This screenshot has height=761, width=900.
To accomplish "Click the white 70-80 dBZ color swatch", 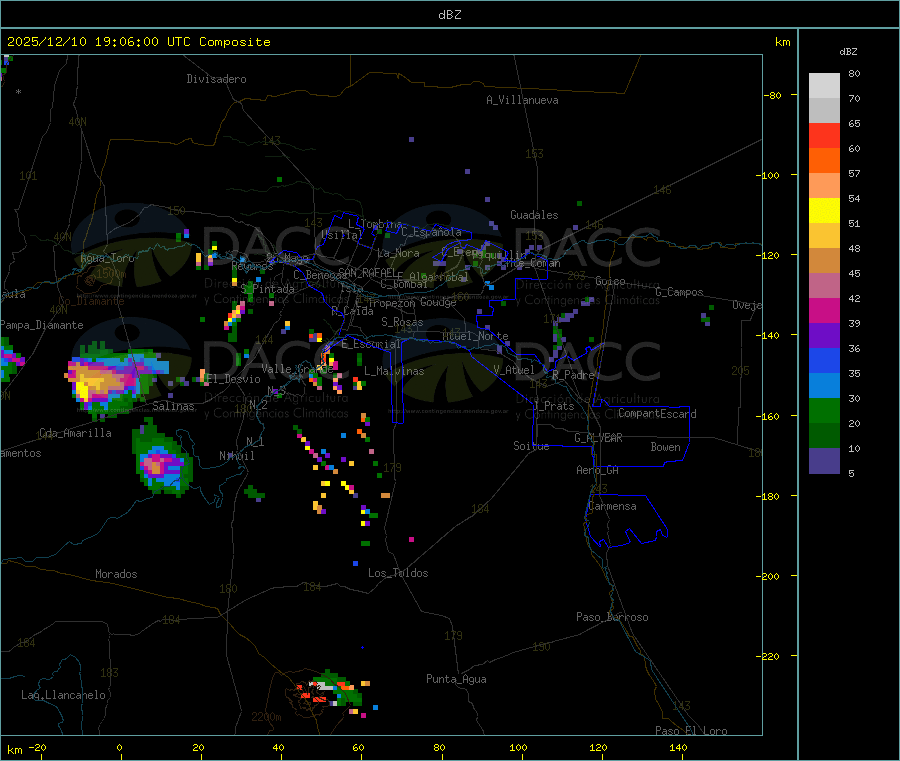I will 824,86.
